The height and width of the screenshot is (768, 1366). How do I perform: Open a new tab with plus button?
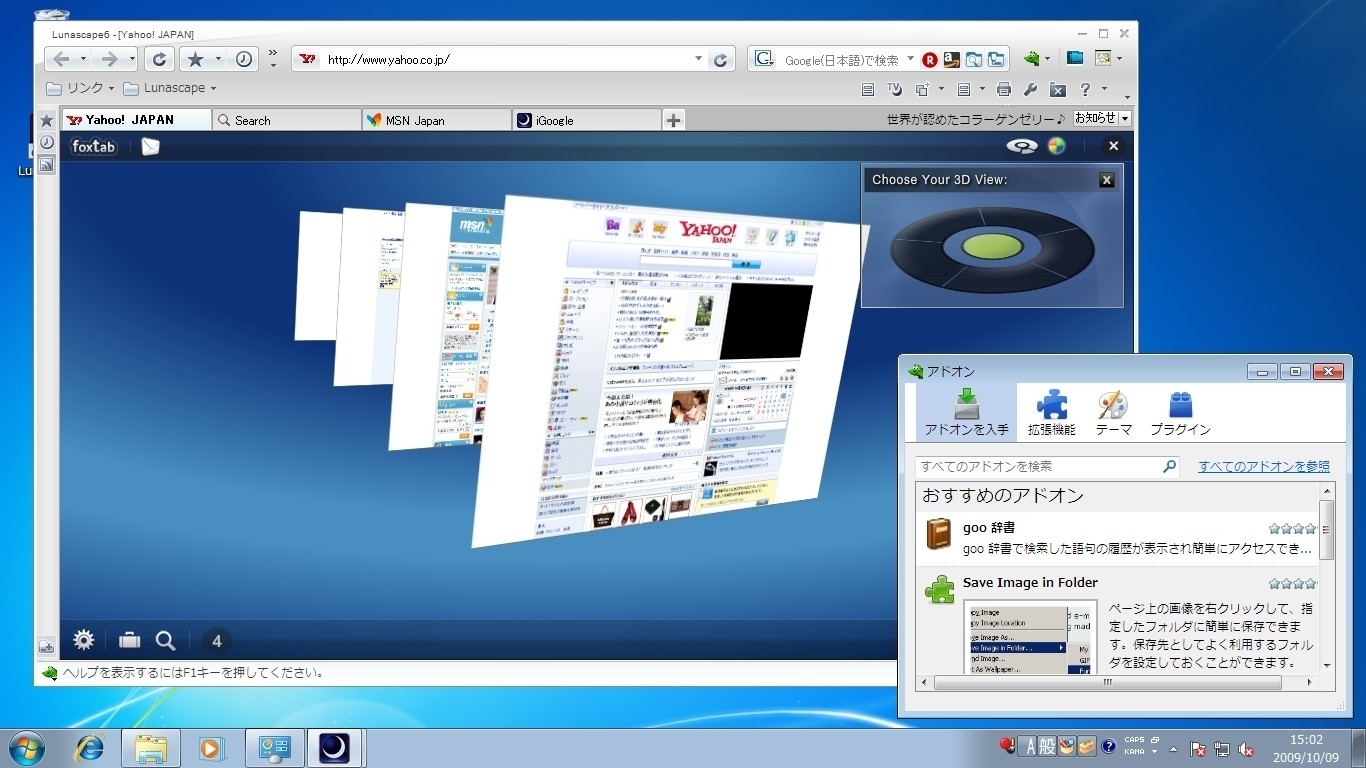point(674,120)
